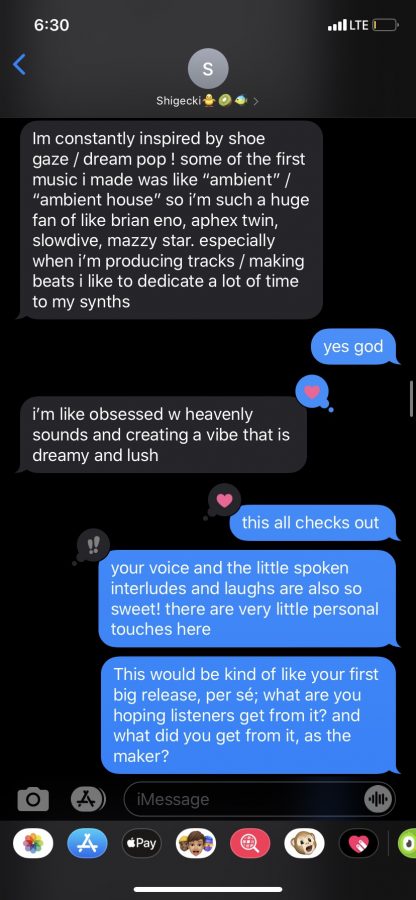Open the Shigecki contact avatar
This screenshot has width=416, height=900.
click(208, 69)
